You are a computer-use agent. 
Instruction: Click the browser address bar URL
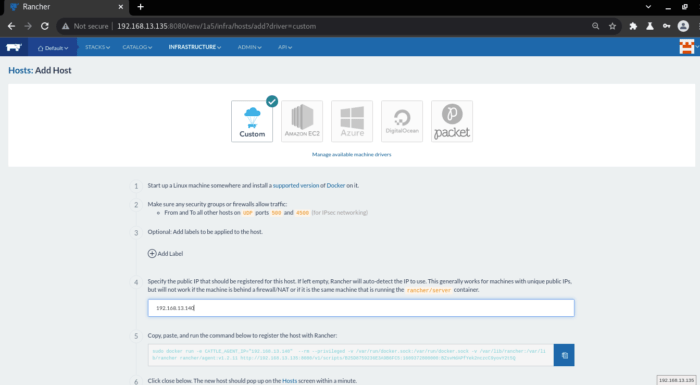tap(217, 26)
